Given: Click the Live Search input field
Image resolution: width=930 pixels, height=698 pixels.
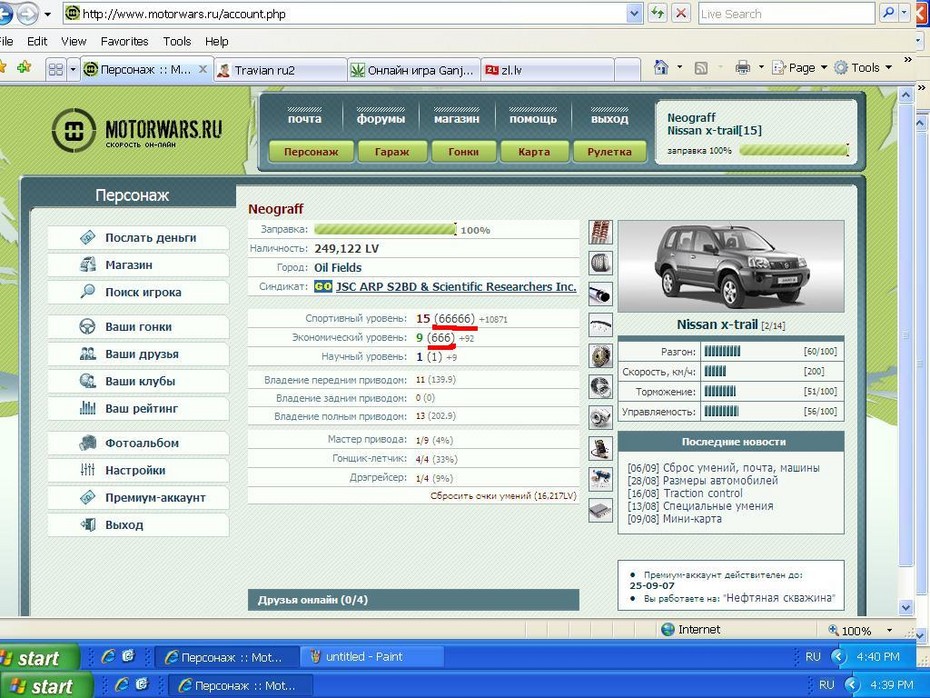Looking at the screenshot, I should point(787,14).
